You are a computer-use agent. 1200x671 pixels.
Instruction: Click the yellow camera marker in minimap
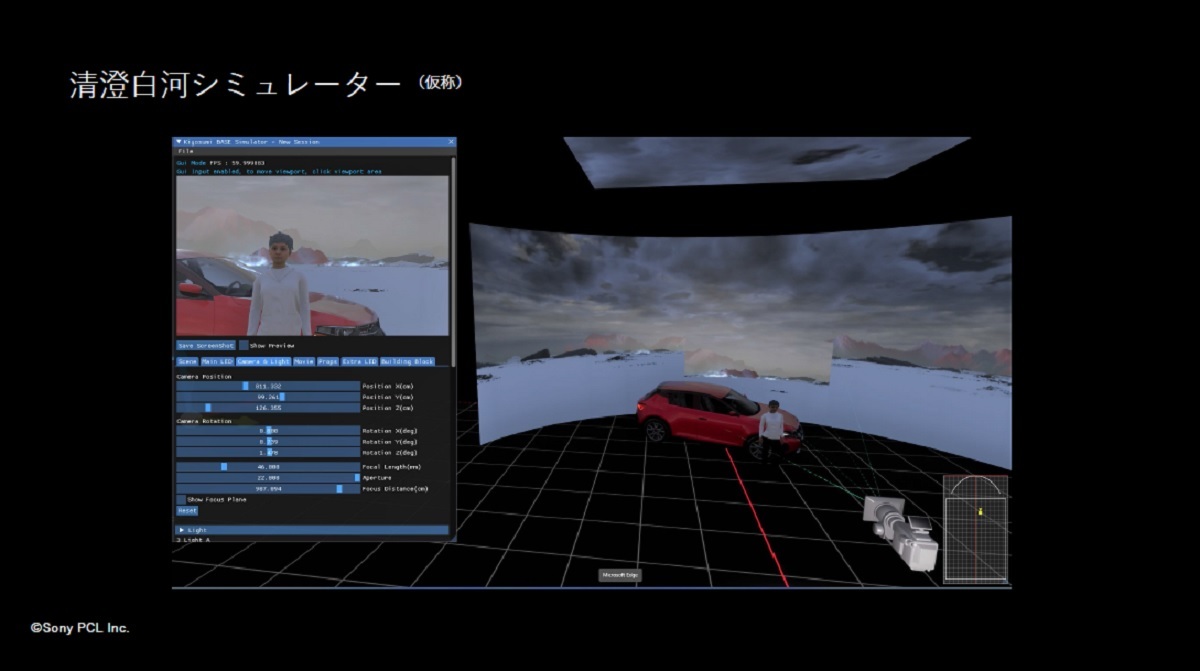pyautogui.click(x=981, y=512)
